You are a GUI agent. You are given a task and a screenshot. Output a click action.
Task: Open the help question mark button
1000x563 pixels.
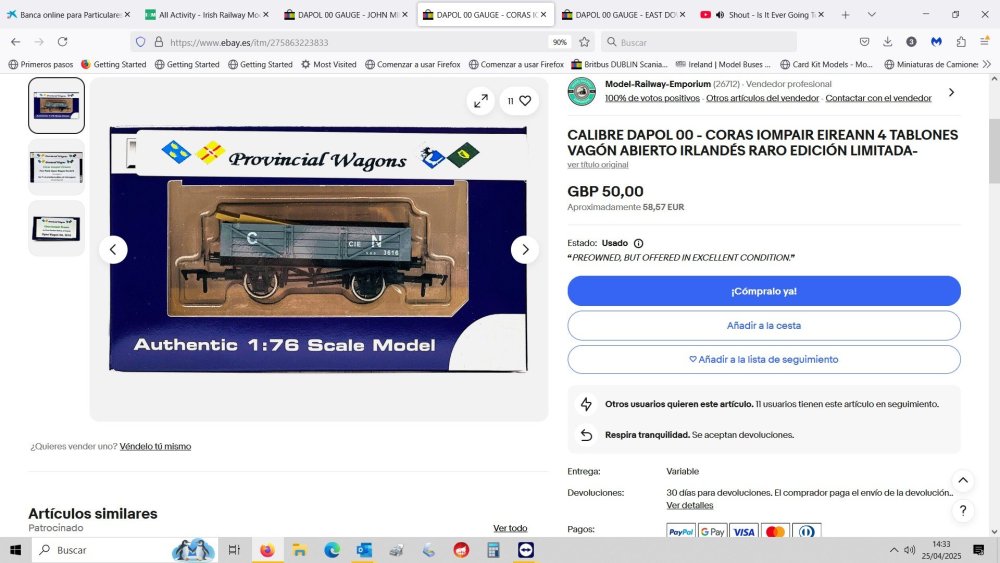pos(963,510)
